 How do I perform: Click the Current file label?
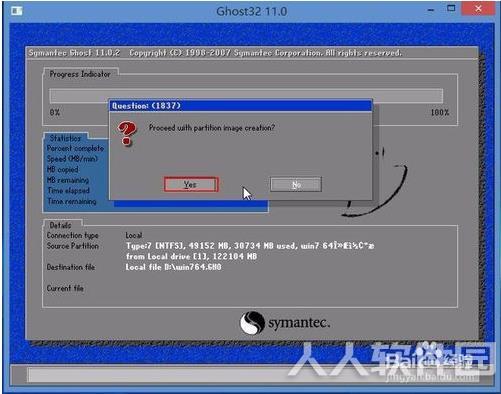pyautogui.click(x=65, y=288)
